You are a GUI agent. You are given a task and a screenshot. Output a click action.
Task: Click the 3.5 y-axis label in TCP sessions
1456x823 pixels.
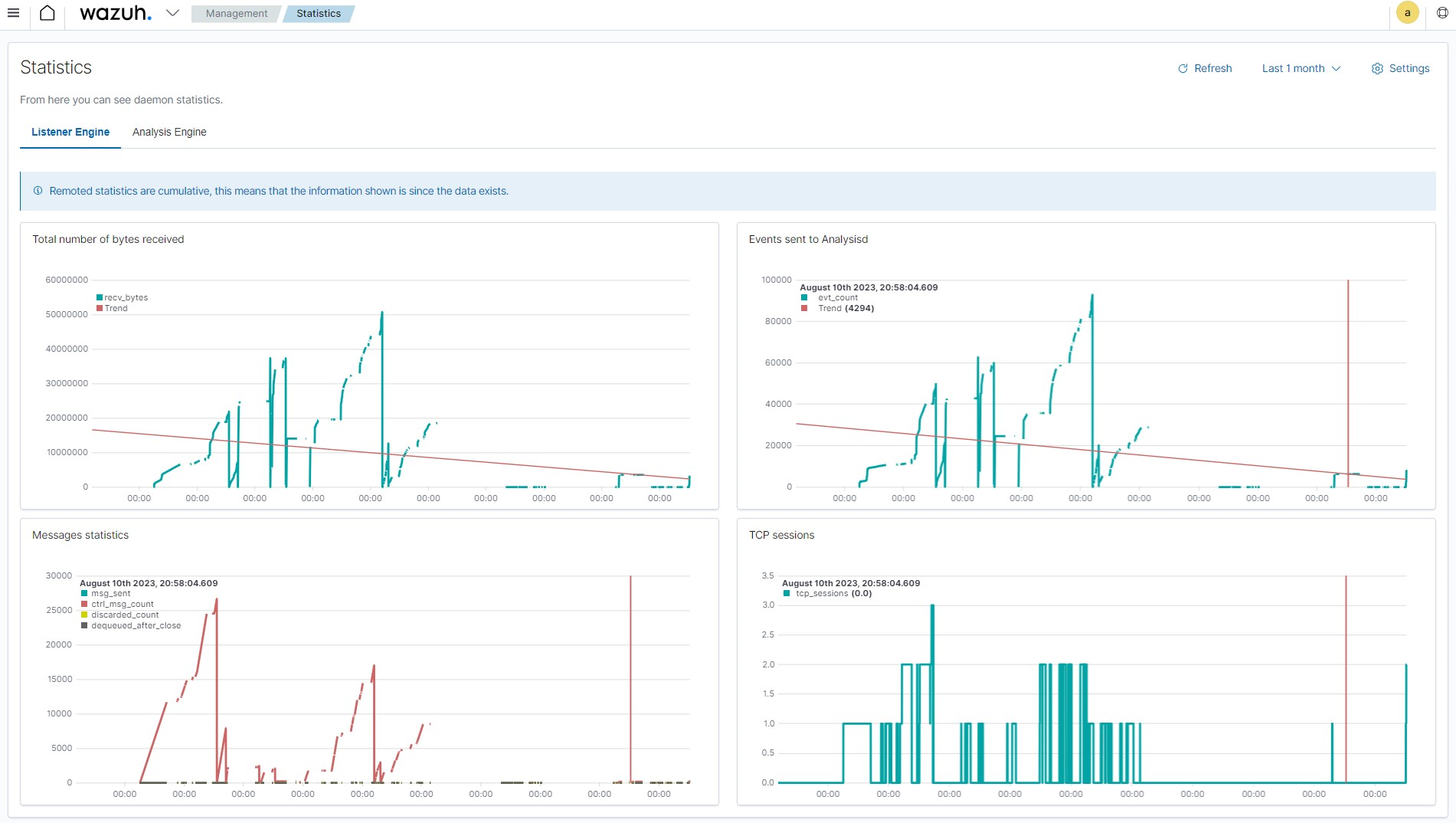tap(767, 575)
